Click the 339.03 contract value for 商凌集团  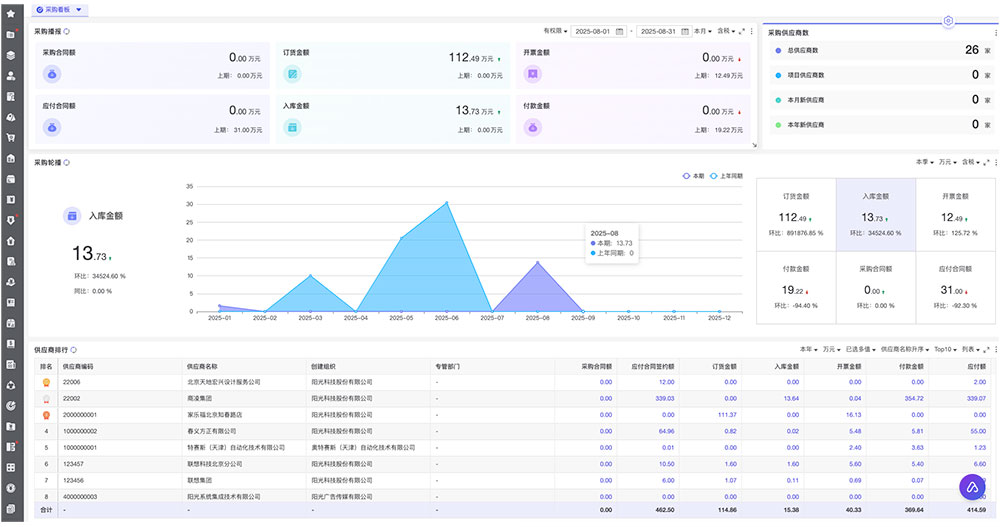click(x=664, y=398)
